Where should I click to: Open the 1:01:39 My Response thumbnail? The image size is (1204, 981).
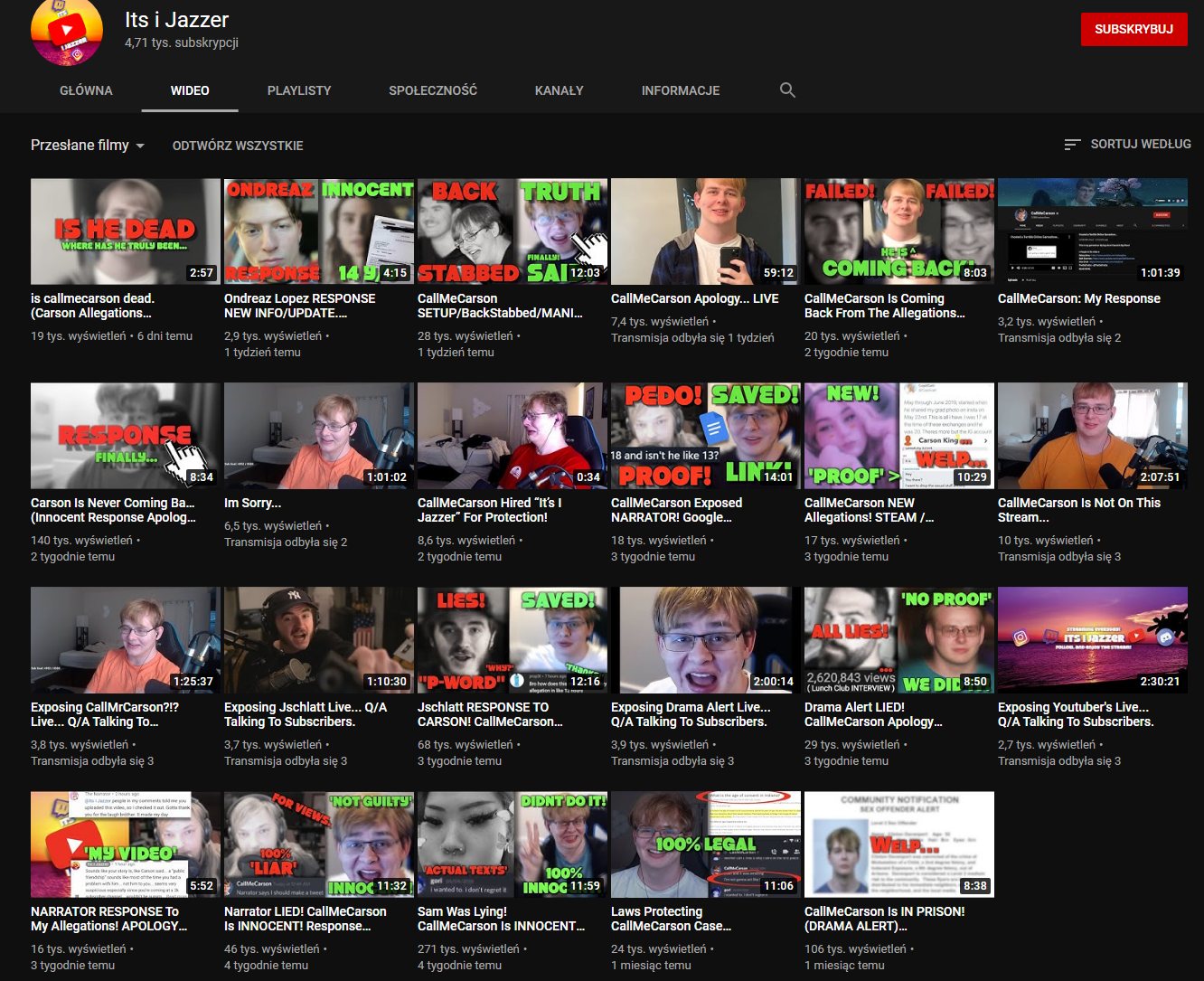(1093, 231)
